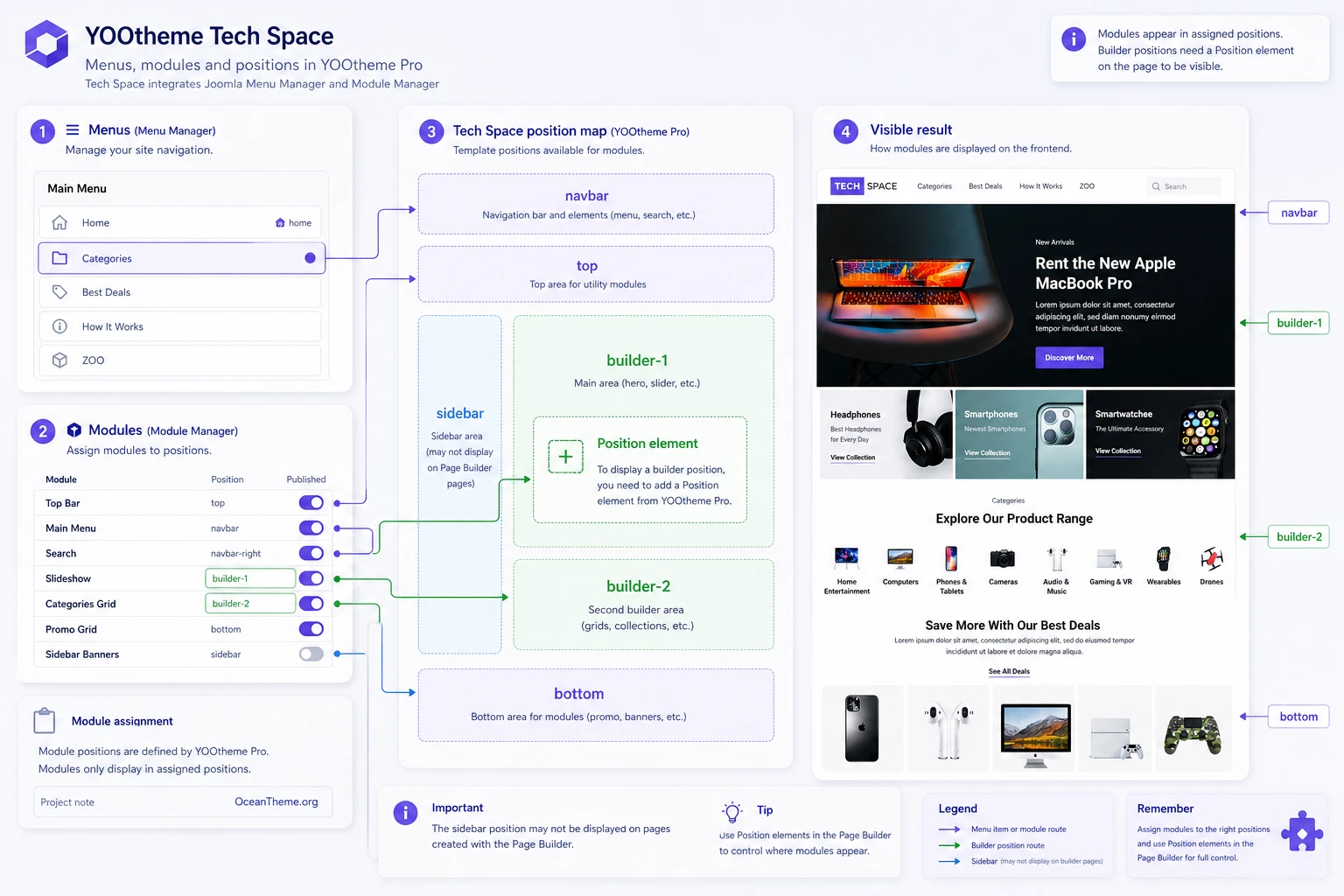Click the Cameras category icon
Image resolution: width=1344 pixels, height=896 pixels.
[1003, 558]
